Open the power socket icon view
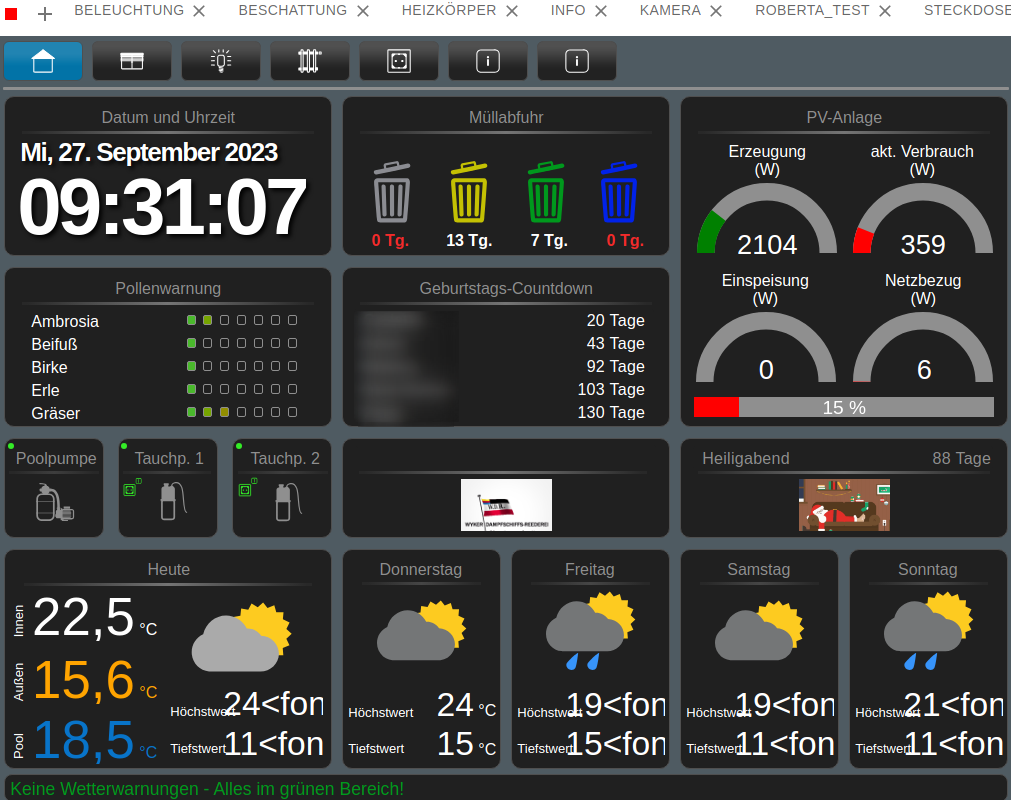This screenshot has width=1011, height=802. pos(399,61)
